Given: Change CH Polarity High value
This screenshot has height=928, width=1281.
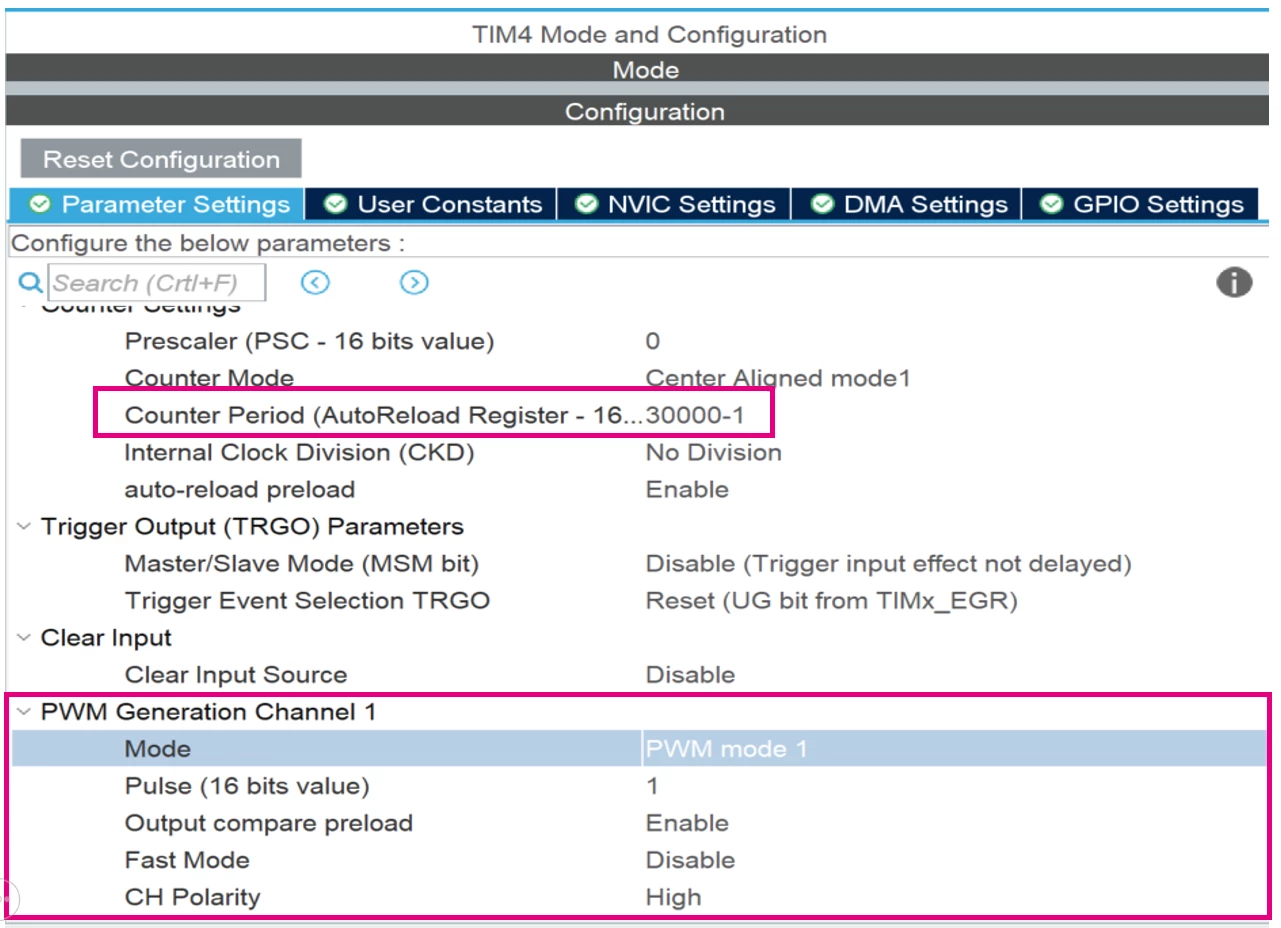Looking at the screenshot, I should point(673,897).
